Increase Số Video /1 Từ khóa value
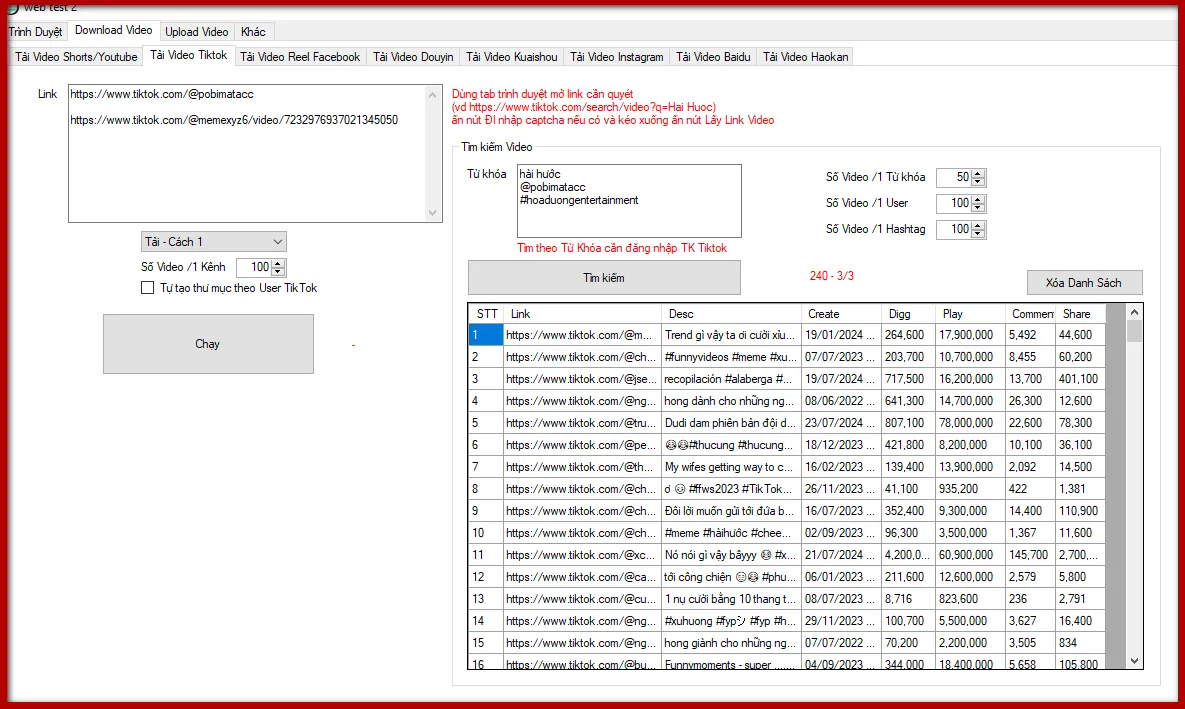The width and height of the screenshot is (1185, 709). coord(978,174)
